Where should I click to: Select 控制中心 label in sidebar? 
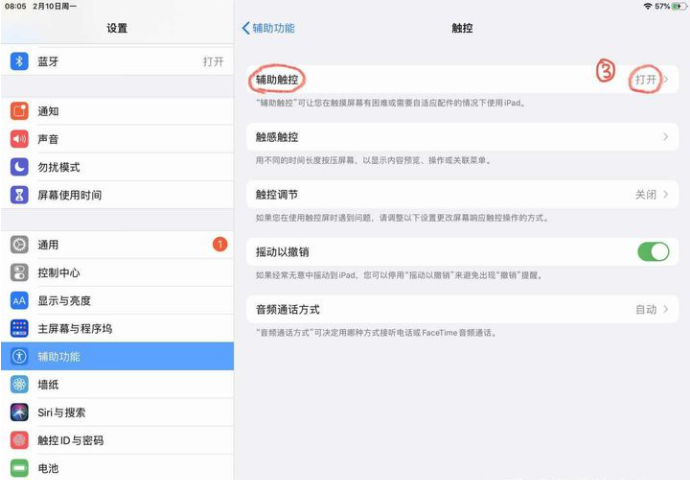point(59,273)
